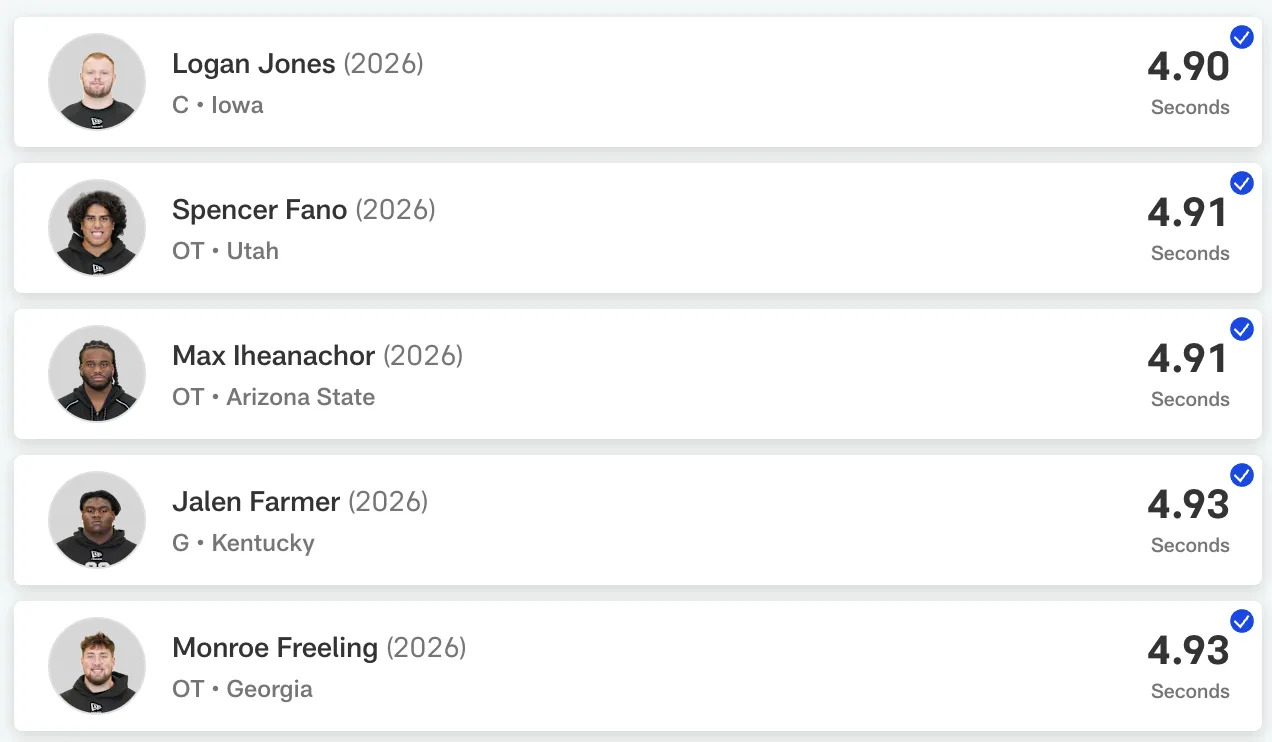Click Logan Jones's 4.90 seconds time
Viewport: 1272px width, 742px height.
click(1188, 67)
